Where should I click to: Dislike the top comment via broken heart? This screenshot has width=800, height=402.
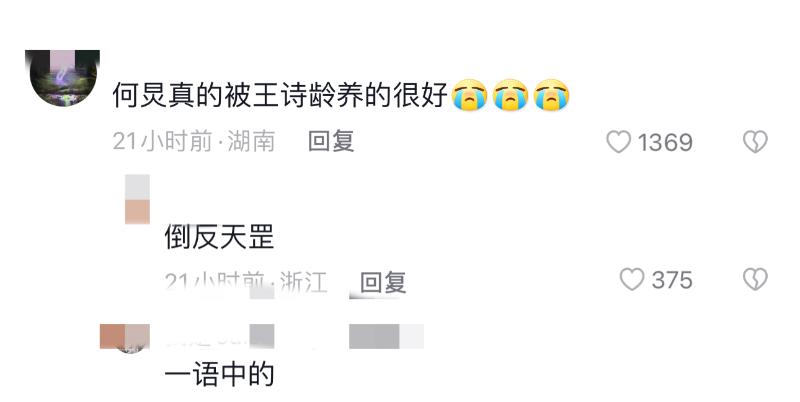tap(755, 142)
